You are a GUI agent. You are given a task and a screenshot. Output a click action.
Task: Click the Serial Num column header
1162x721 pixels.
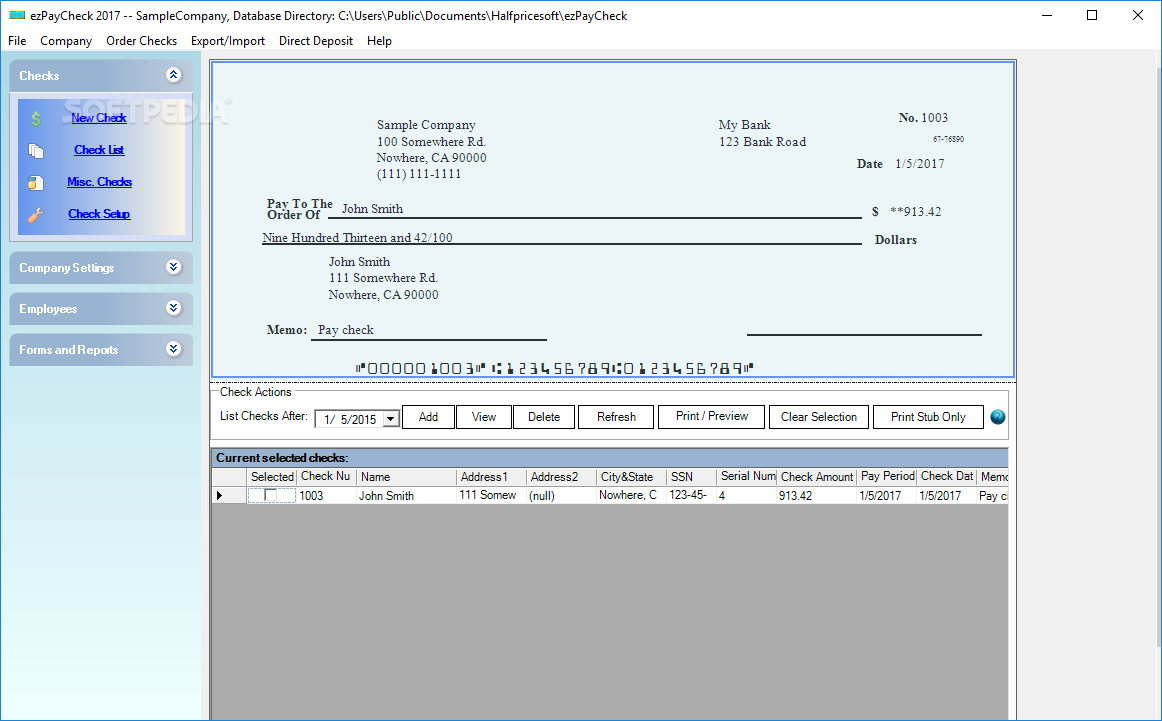coord(747,476)
